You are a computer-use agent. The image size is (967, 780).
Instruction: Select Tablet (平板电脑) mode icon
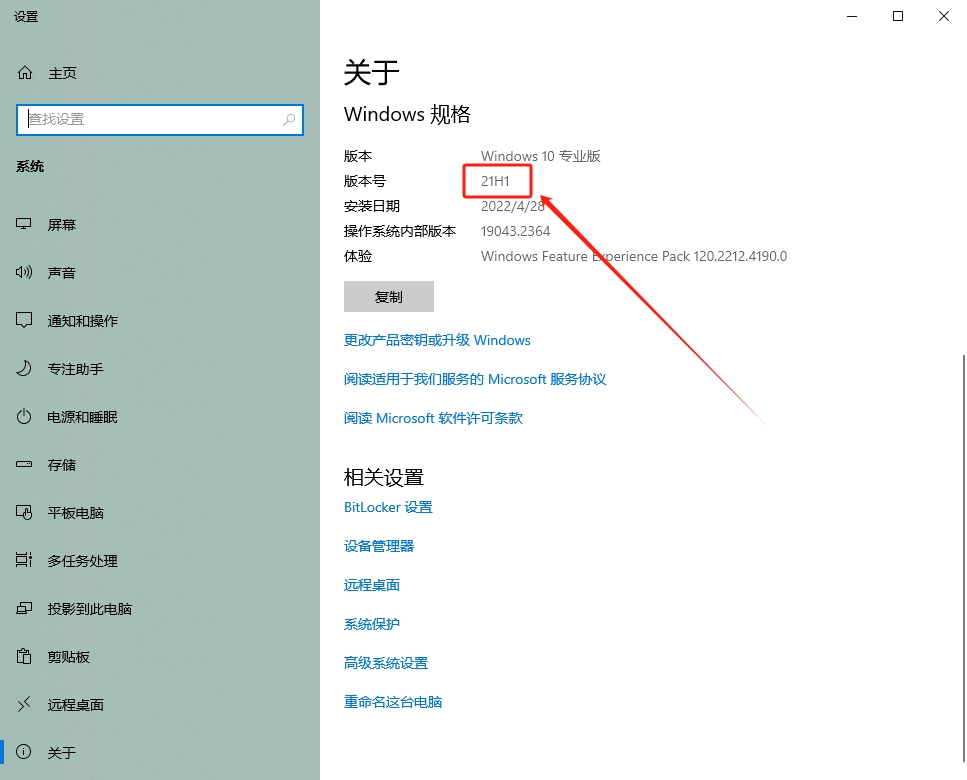coord(25,513)
